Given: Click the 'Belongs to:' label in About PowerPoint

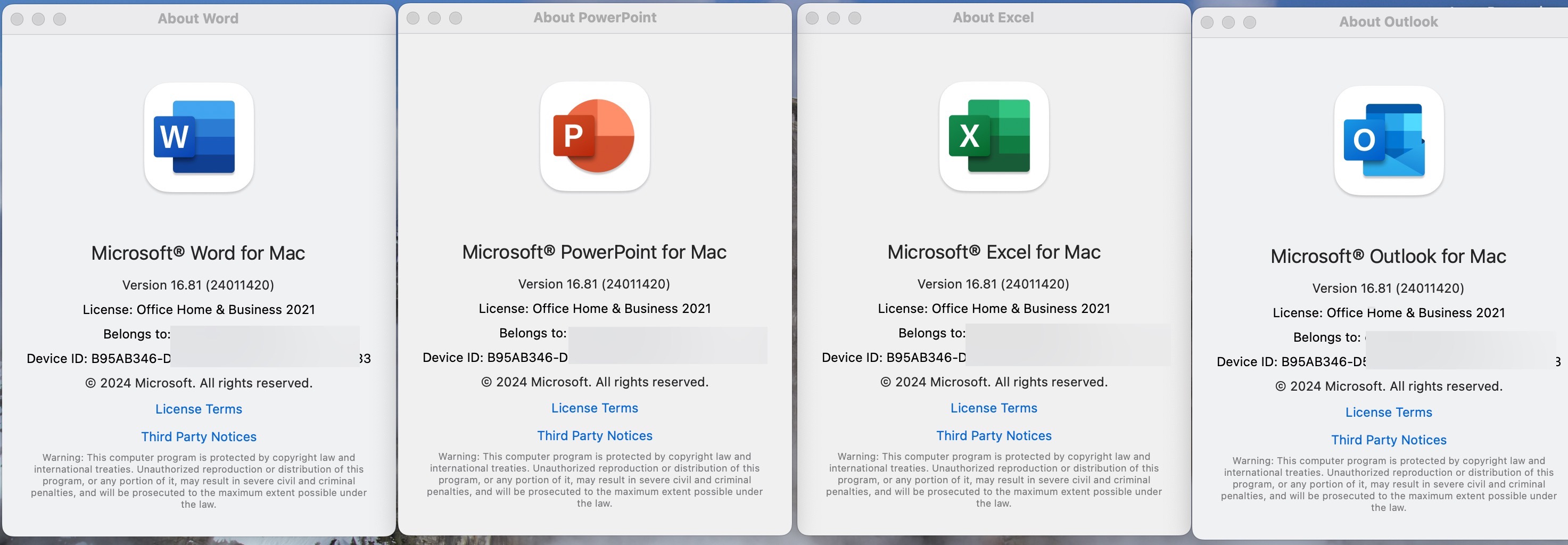Looking at the screenshot, I should [533, 333].
